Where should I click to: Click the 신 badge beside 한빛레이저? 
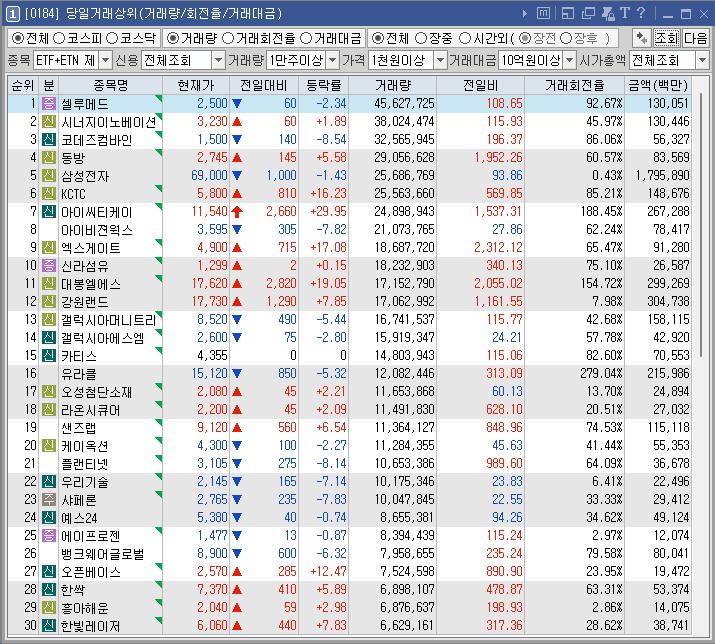49,625
